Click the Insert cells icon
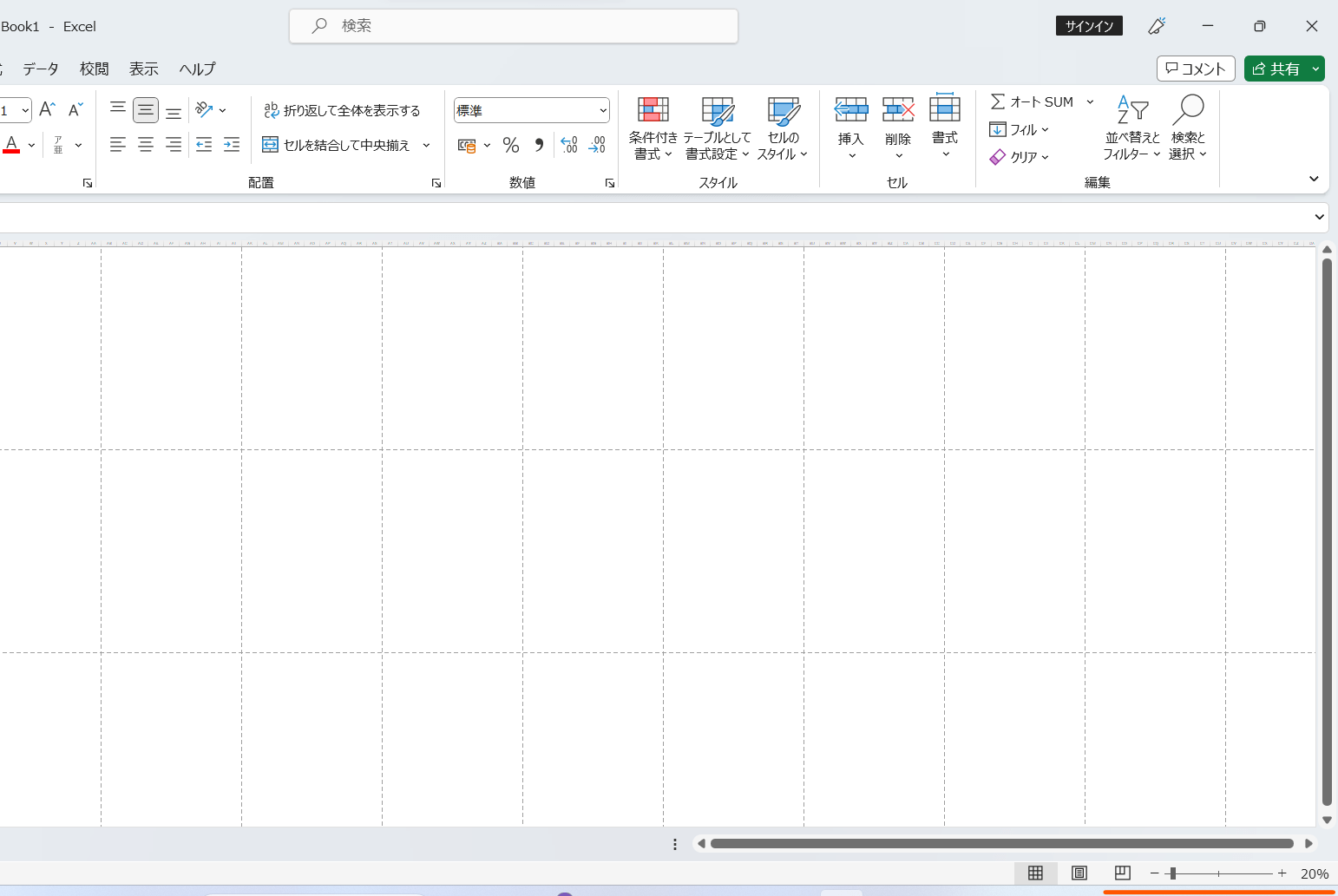 [x=850, y=111]
